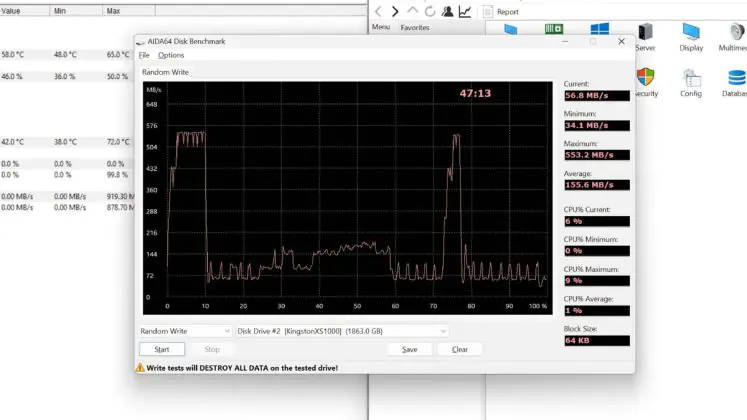Click the Block Size 64 KB field
Screen dimensions: 747x420
597,340
